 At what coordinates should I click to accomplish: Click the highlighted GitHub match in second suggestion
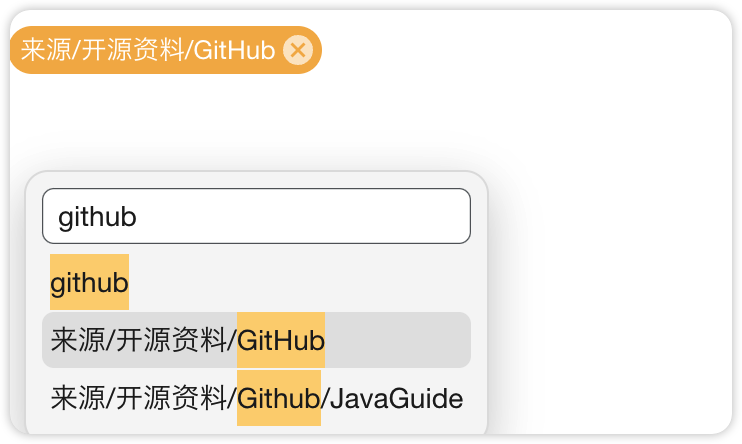[281, 340]
